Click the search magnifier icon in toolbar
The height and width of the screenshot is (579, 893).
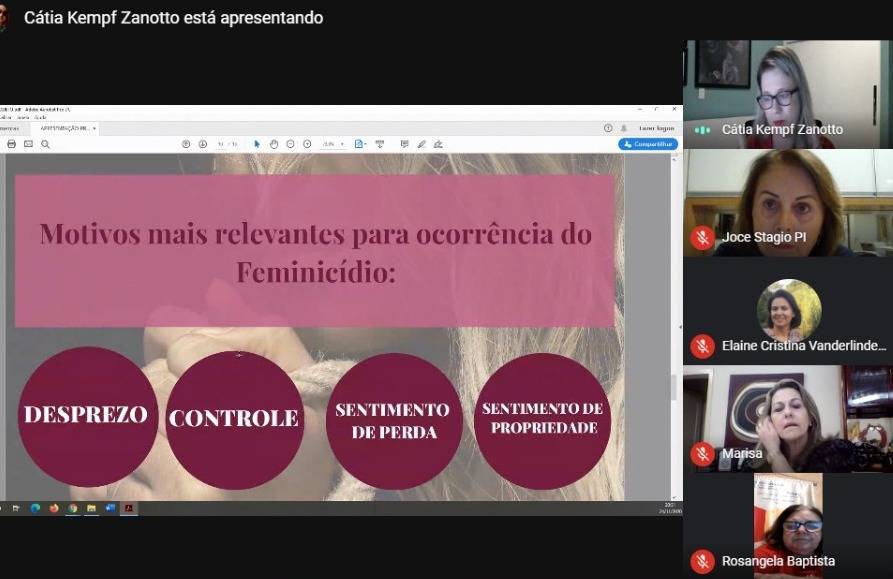point(45,144)
